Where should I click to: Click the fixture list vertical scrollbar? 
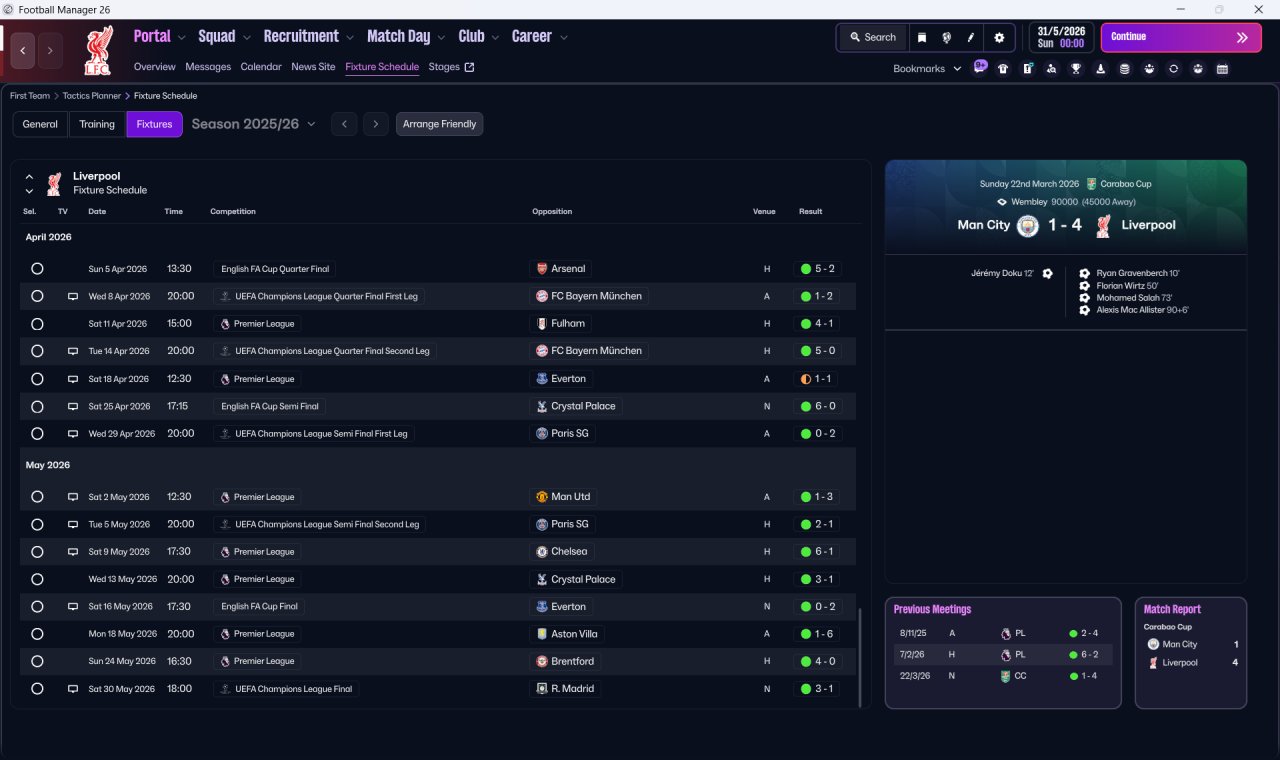[x=859, y=656]
